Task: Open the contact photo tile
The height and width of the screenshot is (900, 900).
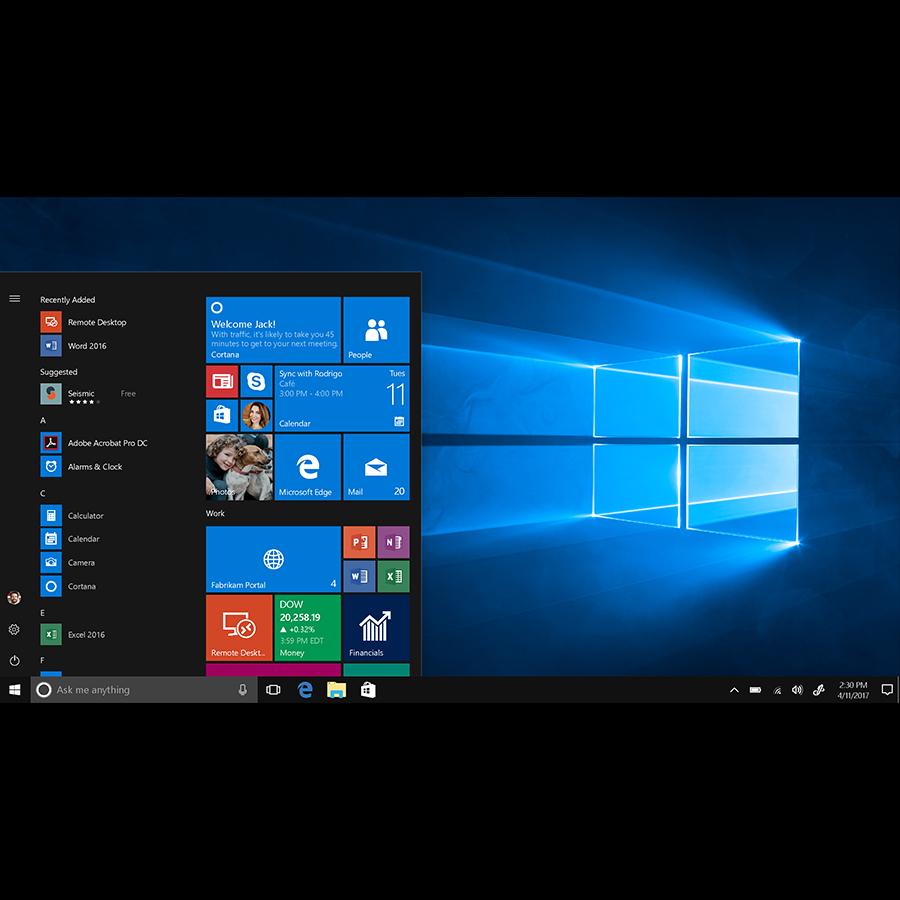Action: (x=256, y=416)
